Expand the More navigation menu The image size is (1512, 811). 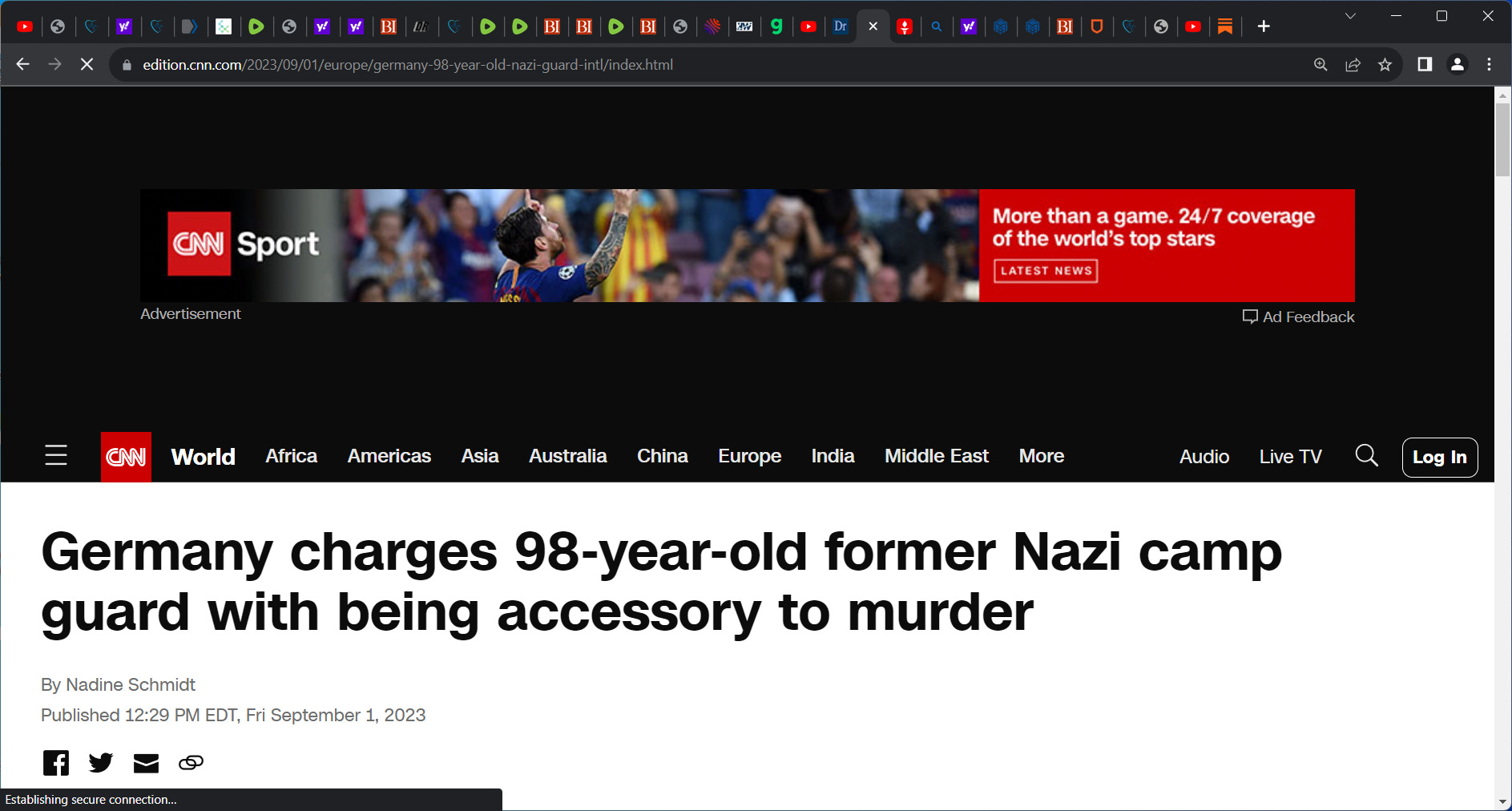point(1042,456)
